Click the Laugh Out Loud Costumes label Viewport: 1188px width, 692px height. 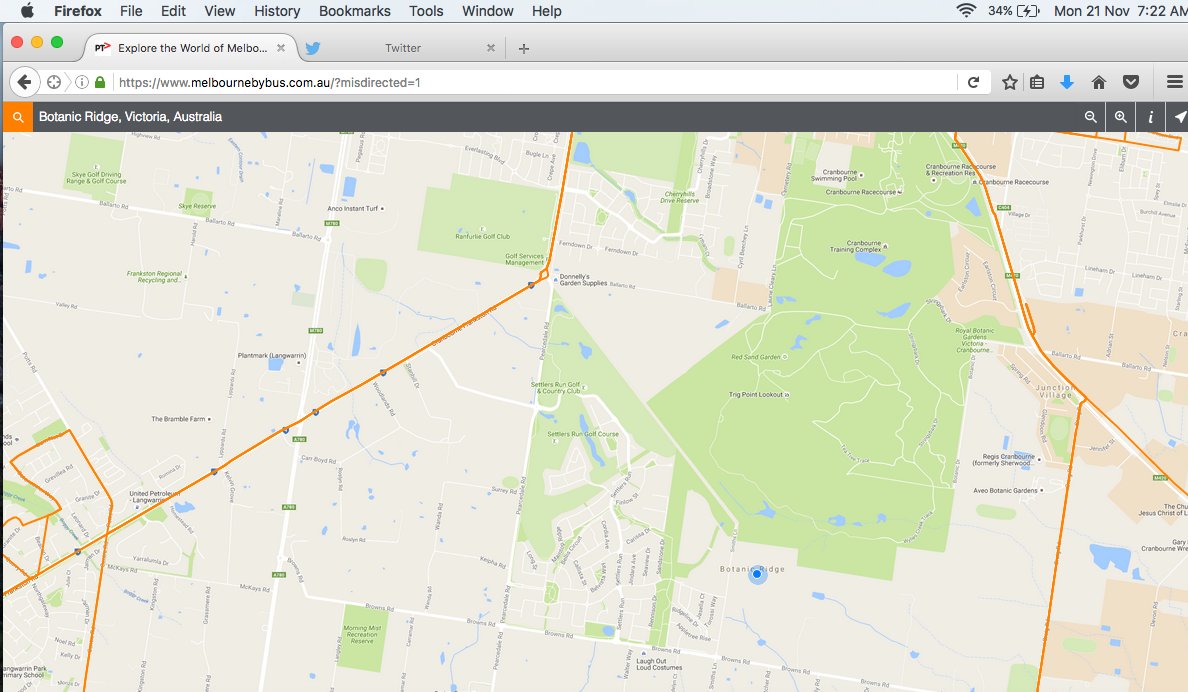click(658, 664)
